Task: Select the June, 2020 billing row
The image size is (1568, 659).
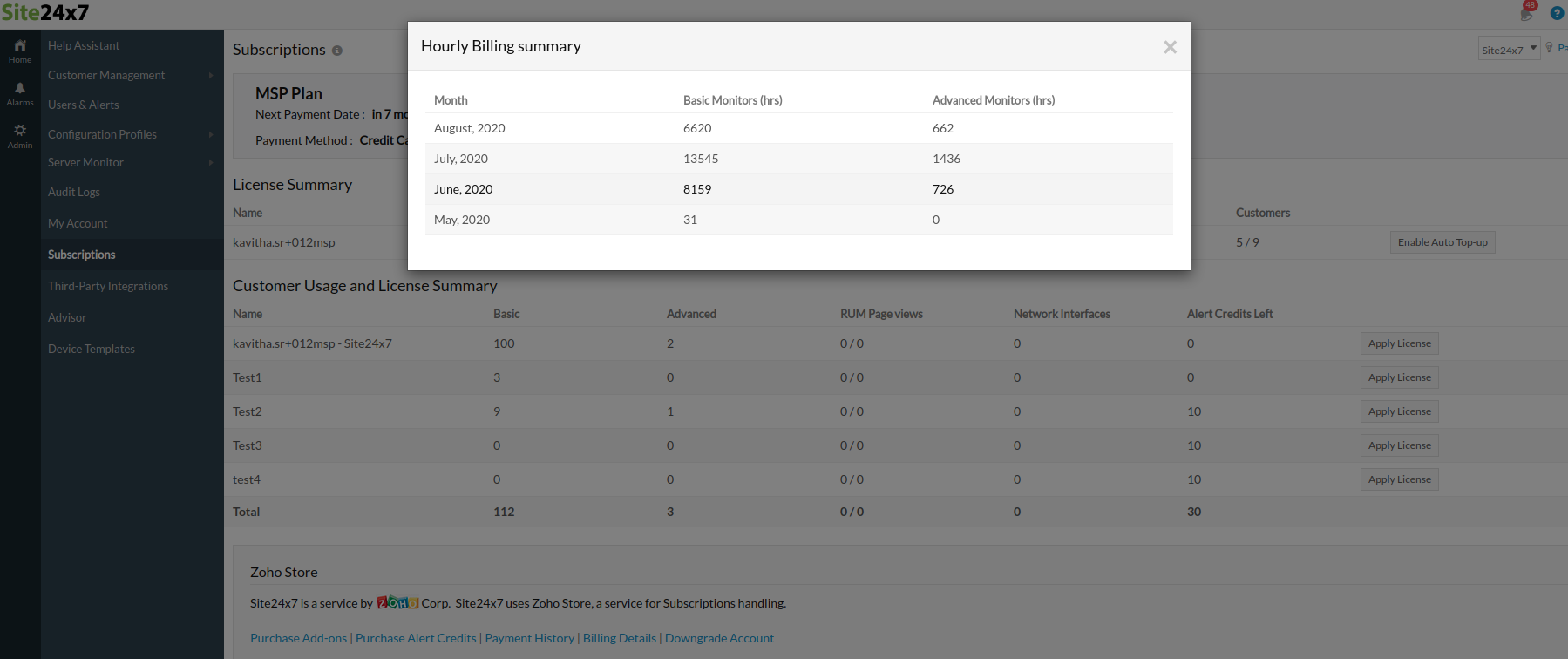Action: pos(798,189)
